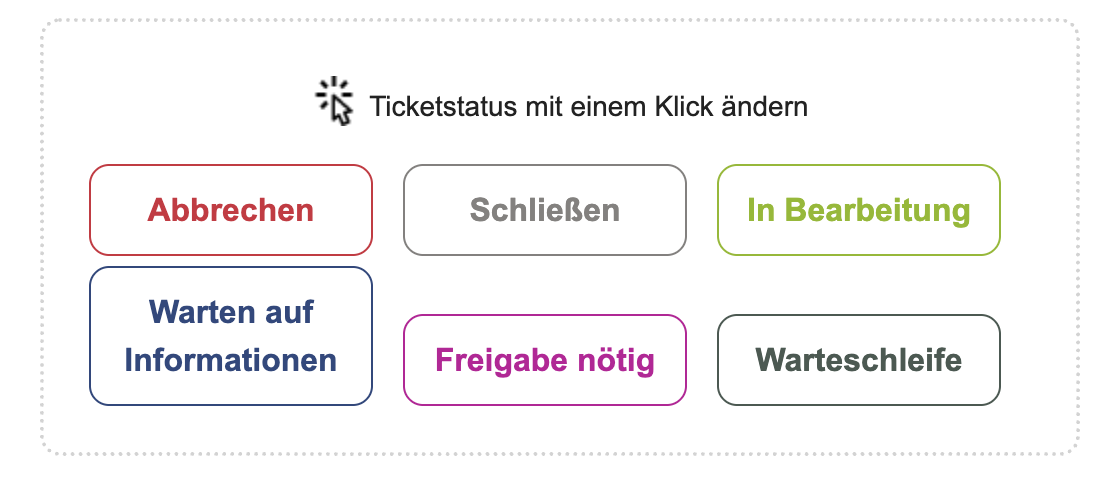1100x478 pixels.
Task: Select the Warten auf Informationen button
Action: [231, 336]
